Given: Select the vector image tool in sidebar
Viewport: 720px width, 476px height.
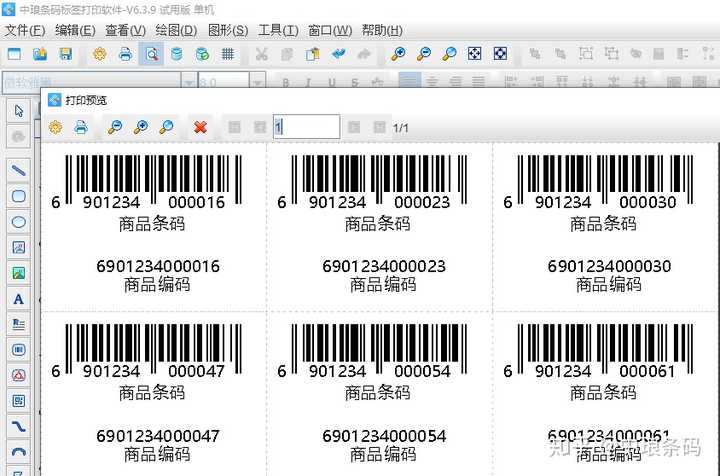Looking at the screenshot, I should point(18,248).
